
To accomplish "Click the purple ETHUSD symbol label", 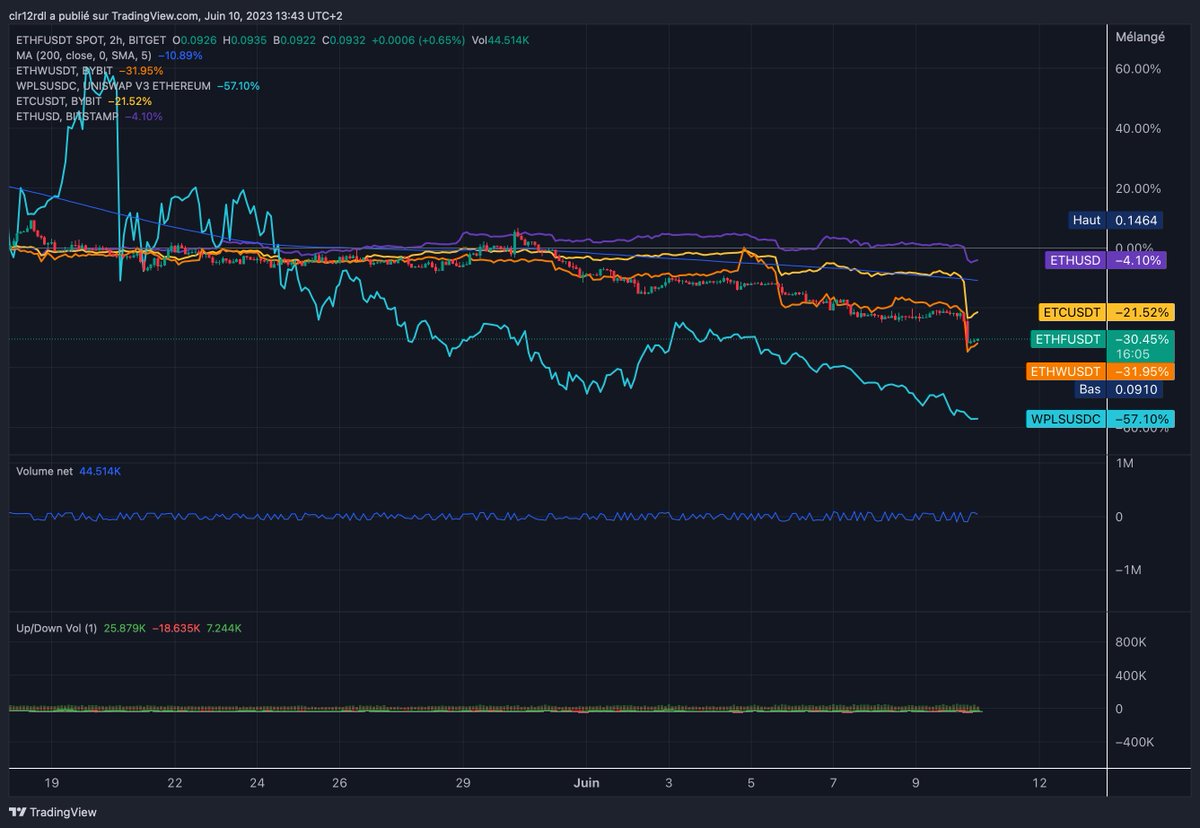I will [1075, 260].
